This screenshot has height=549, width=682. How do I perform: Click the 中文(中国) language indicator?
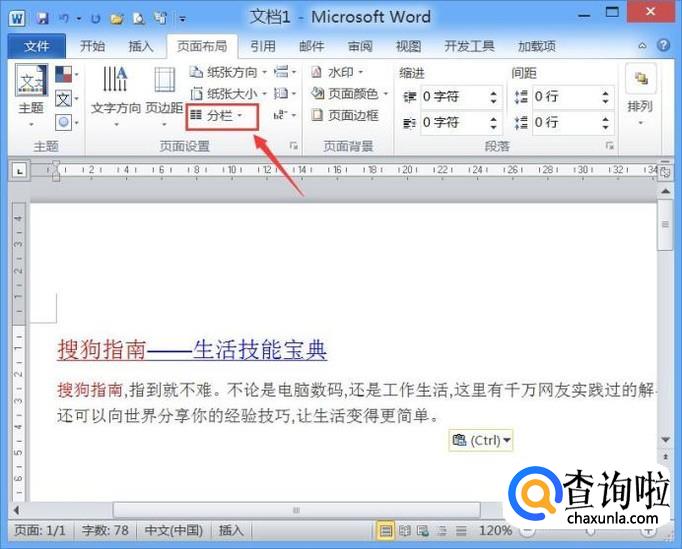pyautogui.click(x=174, y=530)
